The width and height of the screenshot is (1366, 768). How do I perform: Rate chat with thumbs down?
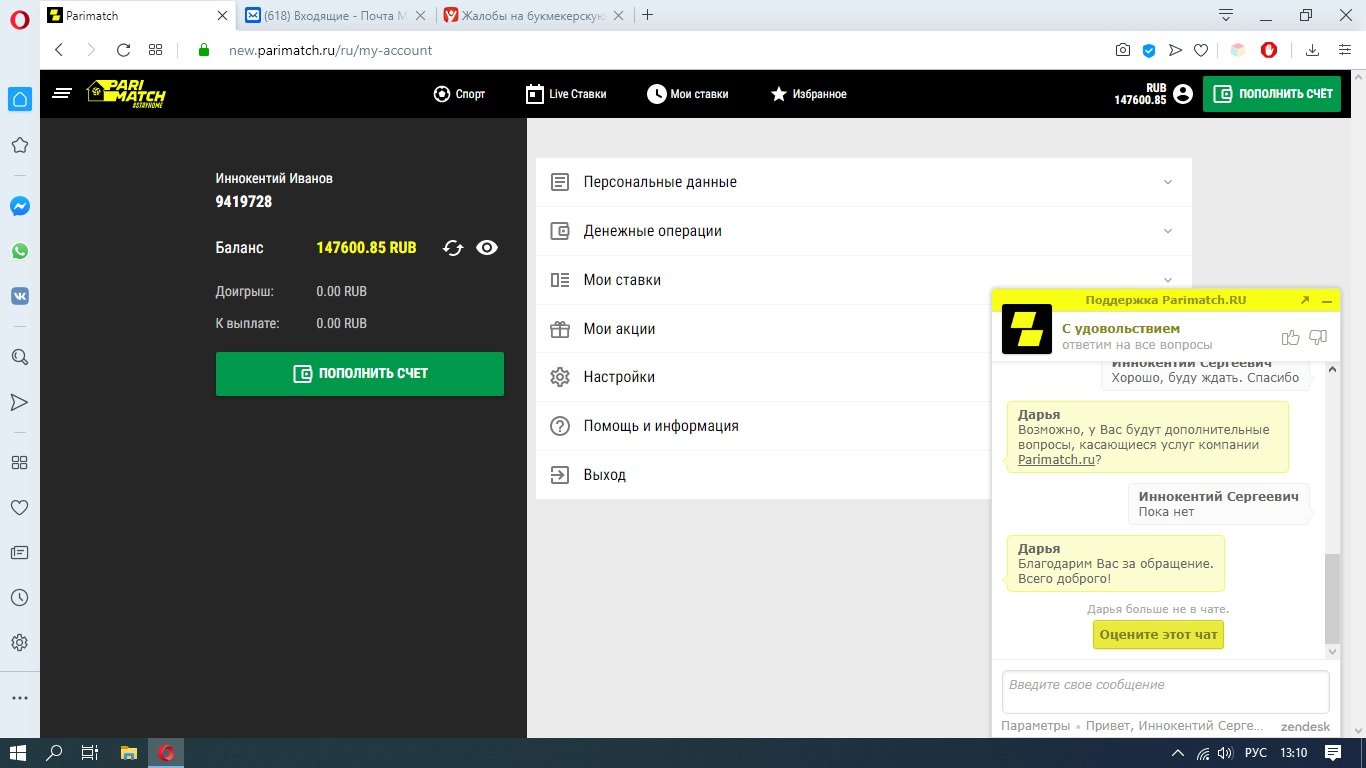[x=1317, y=337]
